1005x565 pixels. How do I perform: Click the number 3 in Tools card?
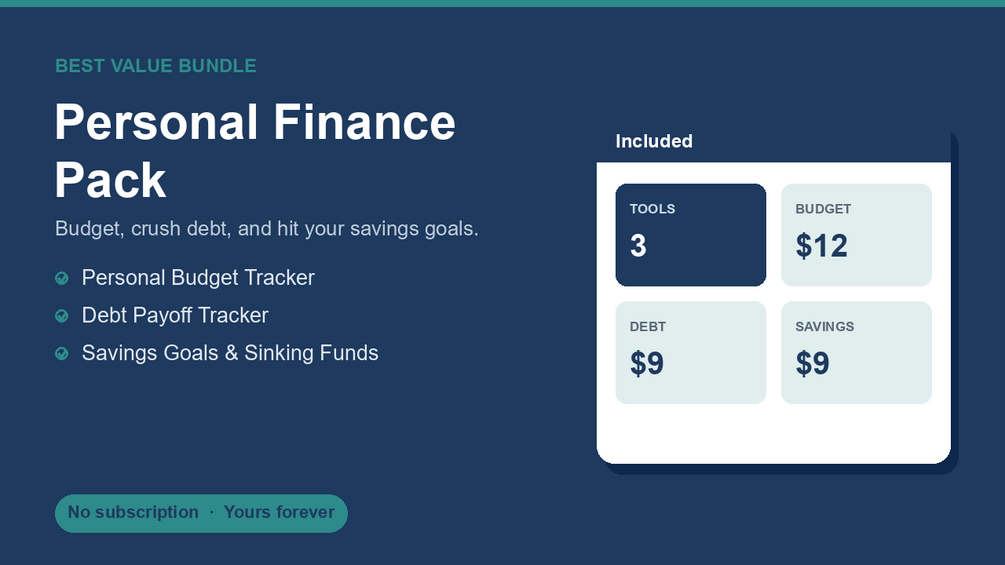638,246
